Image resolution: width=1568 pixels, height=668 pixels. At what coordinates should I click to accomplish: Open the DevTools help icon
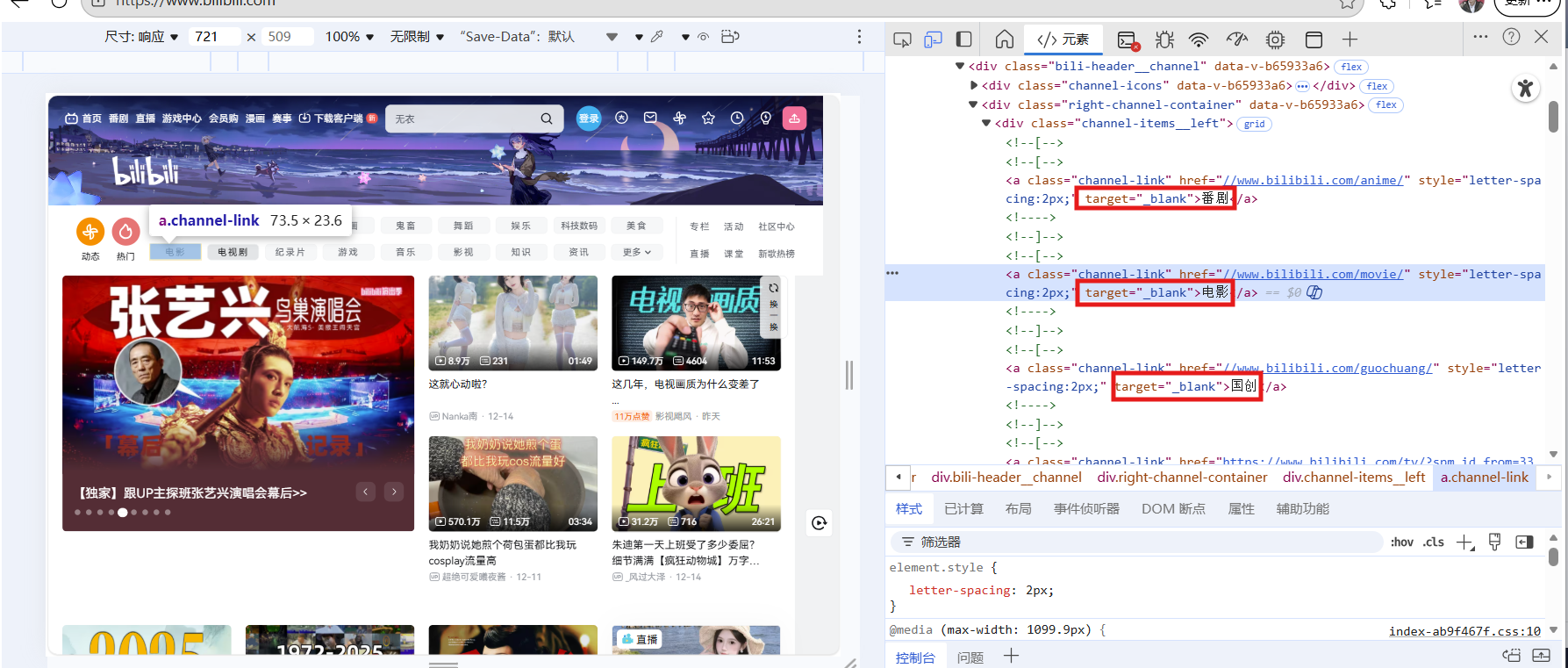[1511, 37]
